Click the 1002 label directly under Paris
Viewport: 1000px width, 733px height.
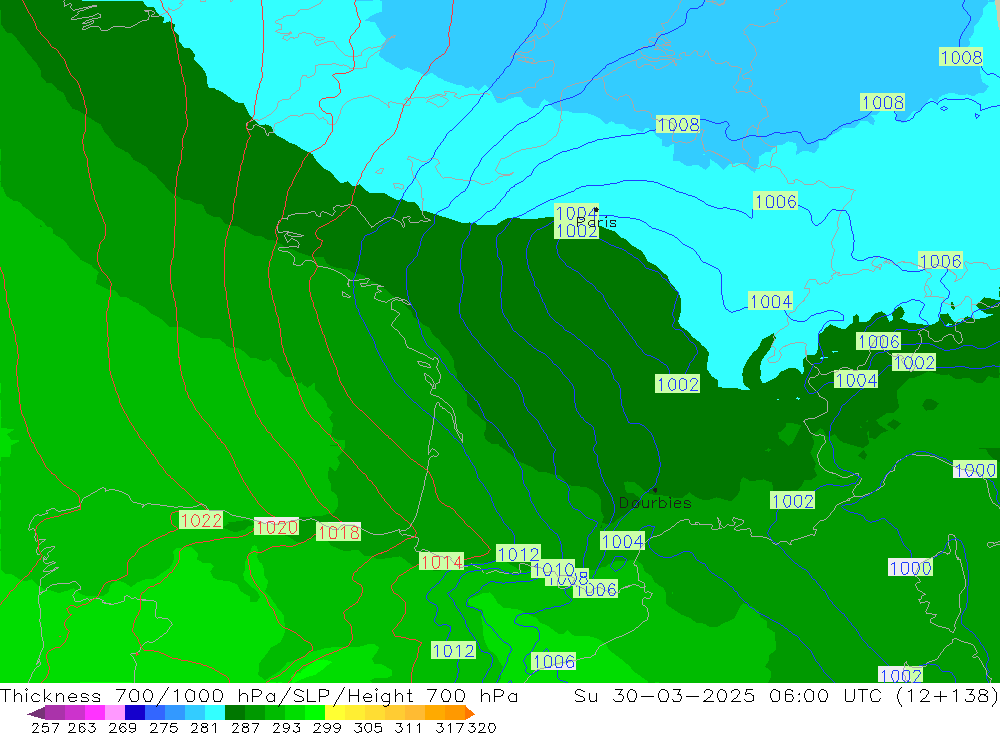coord(576,230)
